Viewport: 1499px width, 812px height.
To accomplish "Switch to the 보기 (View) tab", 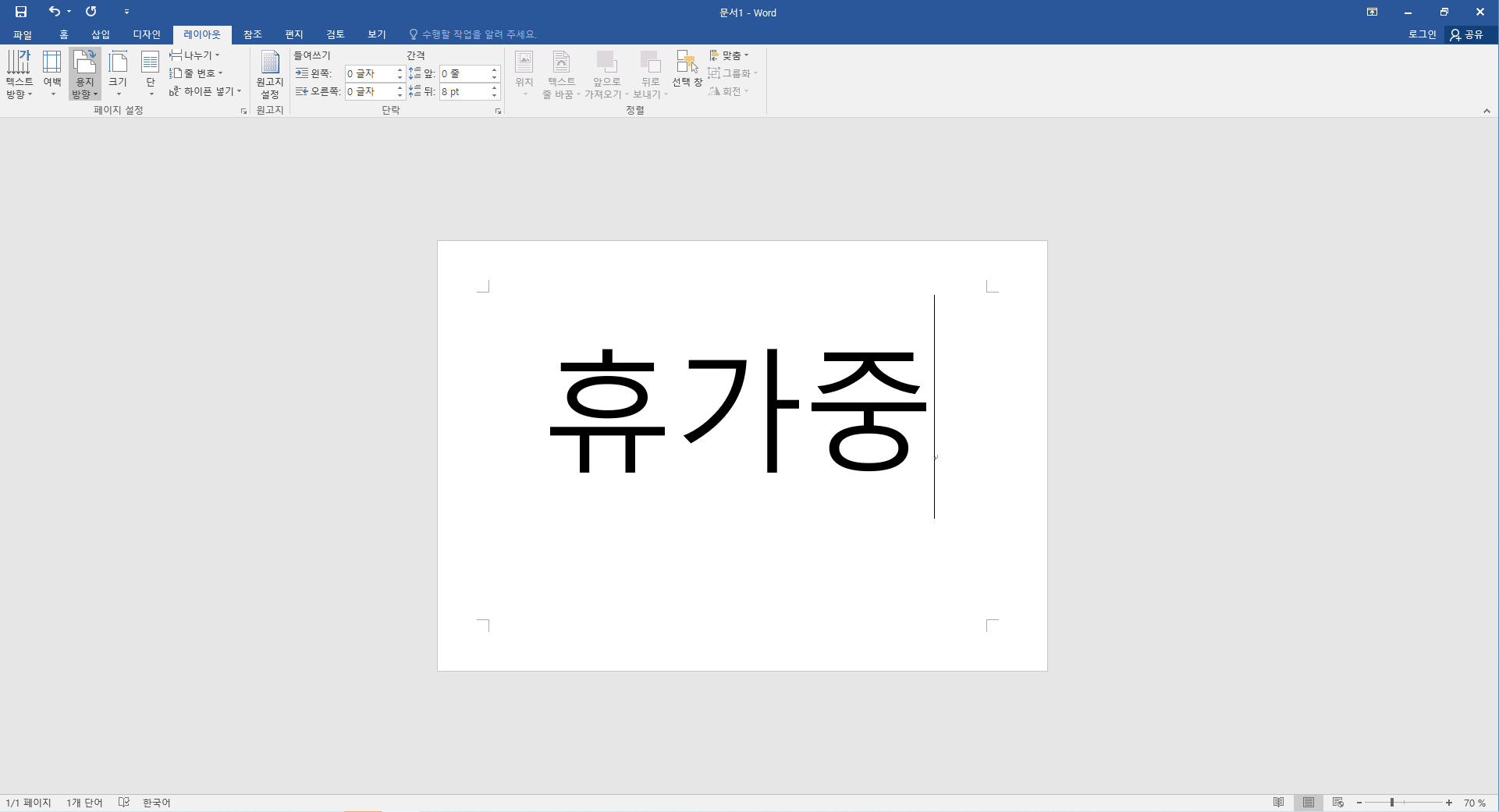I will [x=377, y=34].
